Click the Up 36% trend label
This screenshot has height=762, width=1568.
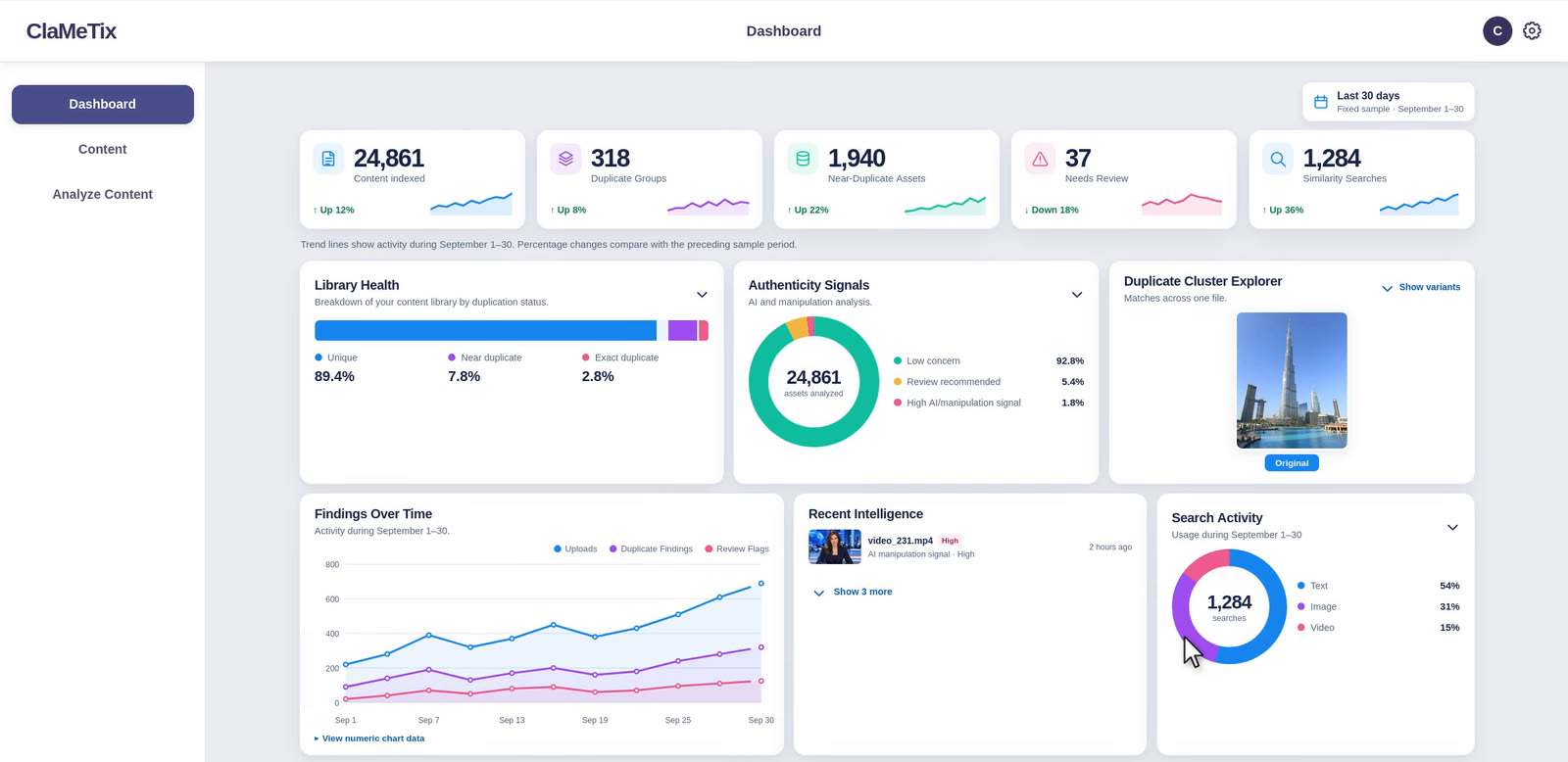(x=1283, y=211)
